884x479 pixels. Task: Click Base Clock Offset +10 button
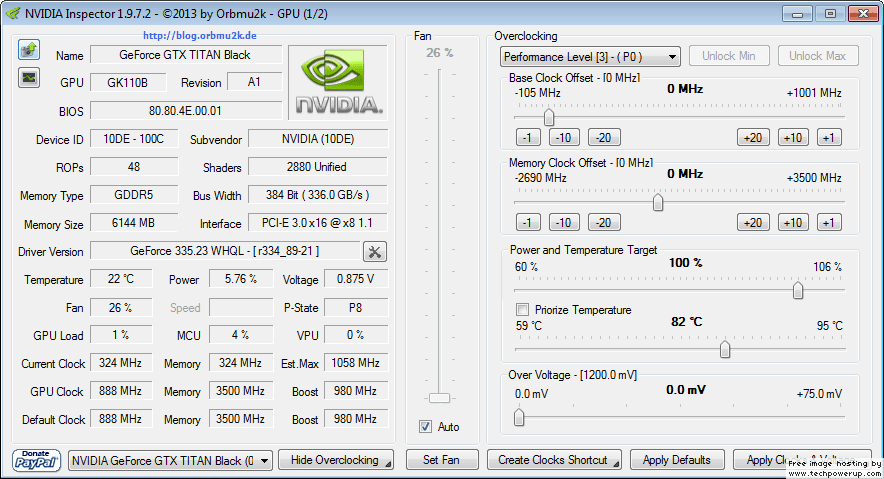coord(793,138)
